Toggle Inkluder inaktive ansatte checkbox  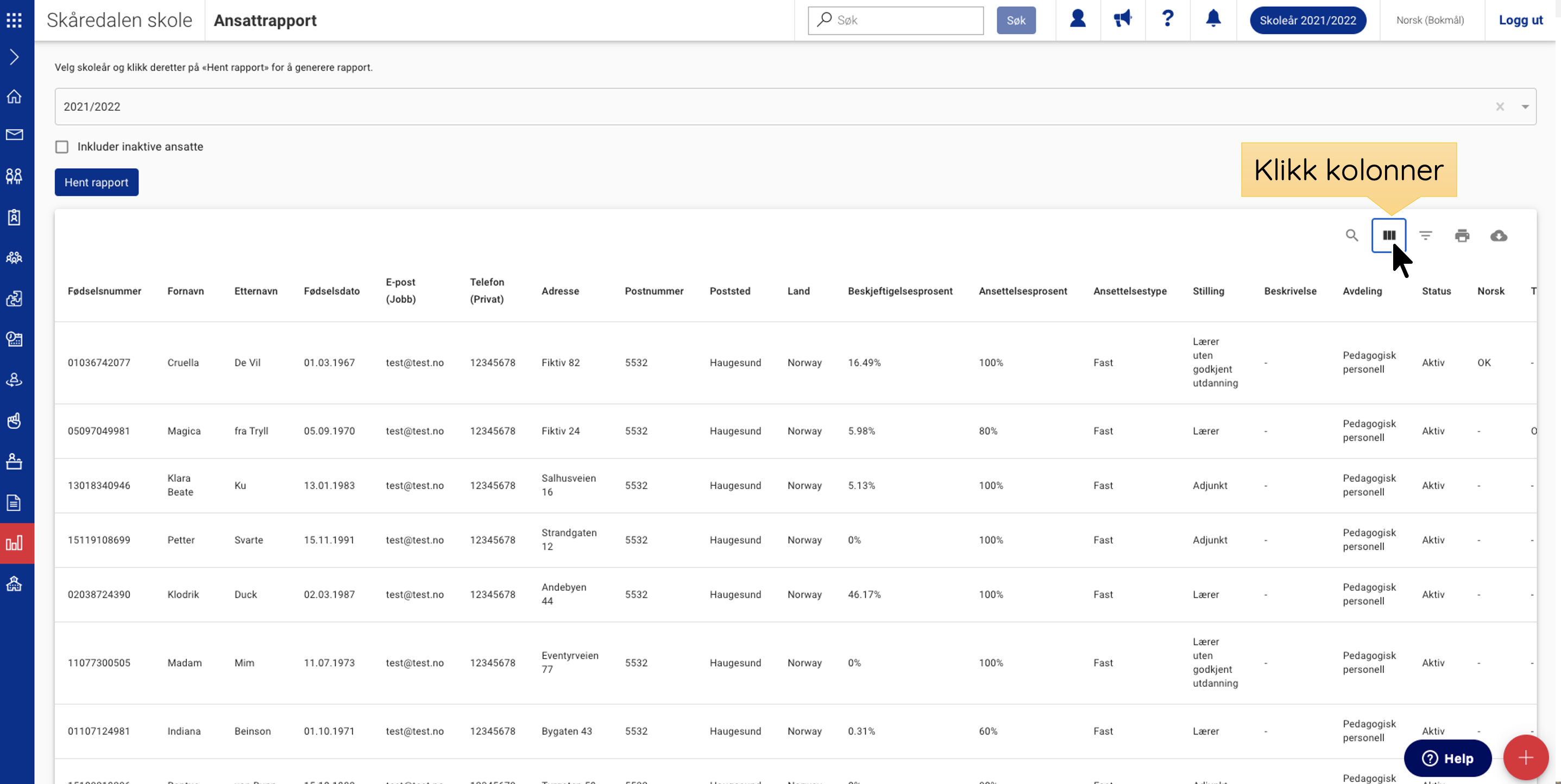(x=62, y=147)
